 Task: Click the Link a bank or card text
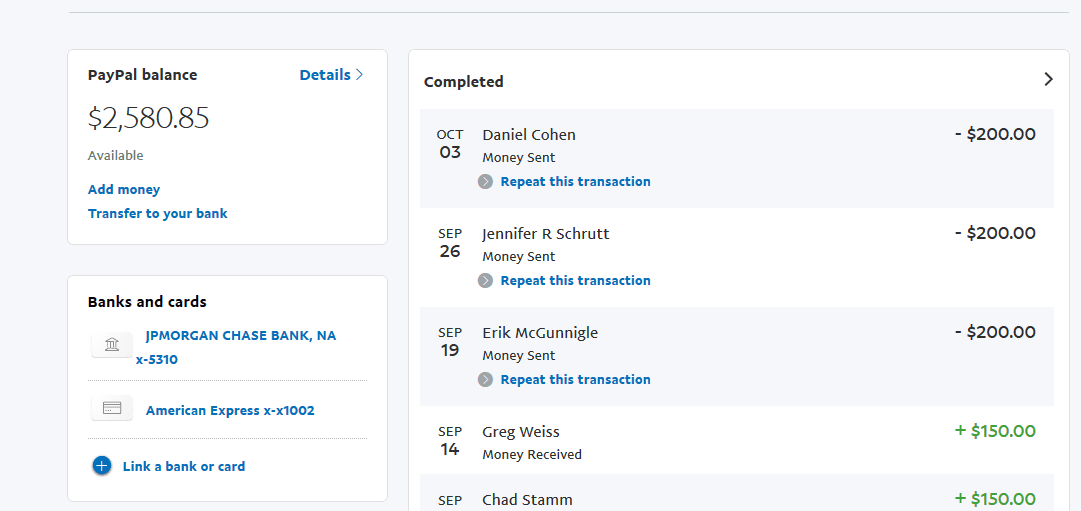184,467
